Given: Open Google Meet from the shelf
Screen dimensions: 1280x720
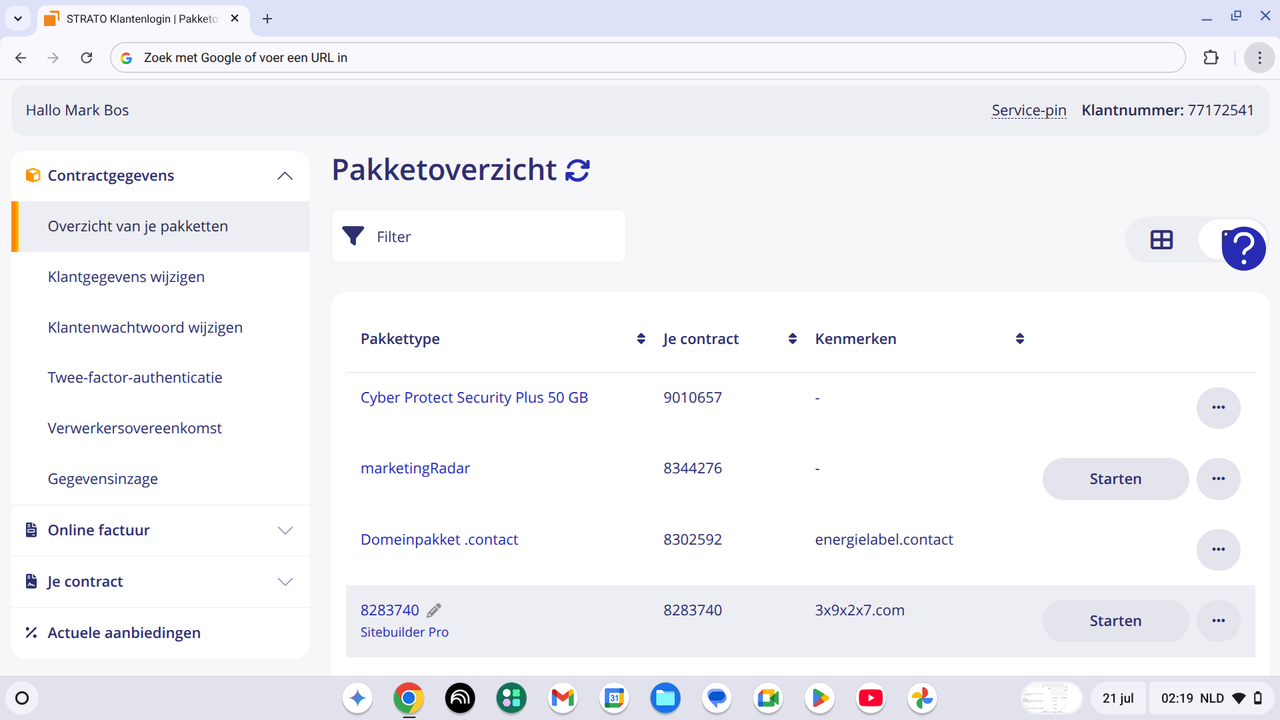Looking at the screenshot, I should 768,698.
